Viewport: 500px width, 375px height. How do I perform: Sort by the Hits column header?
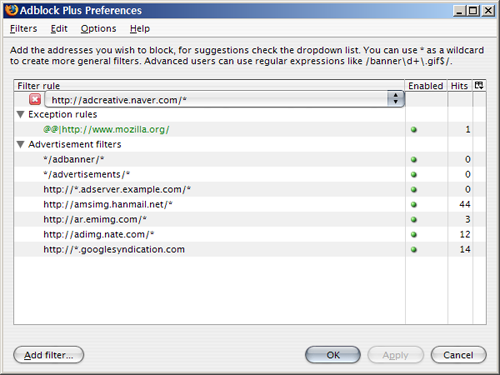459,86
